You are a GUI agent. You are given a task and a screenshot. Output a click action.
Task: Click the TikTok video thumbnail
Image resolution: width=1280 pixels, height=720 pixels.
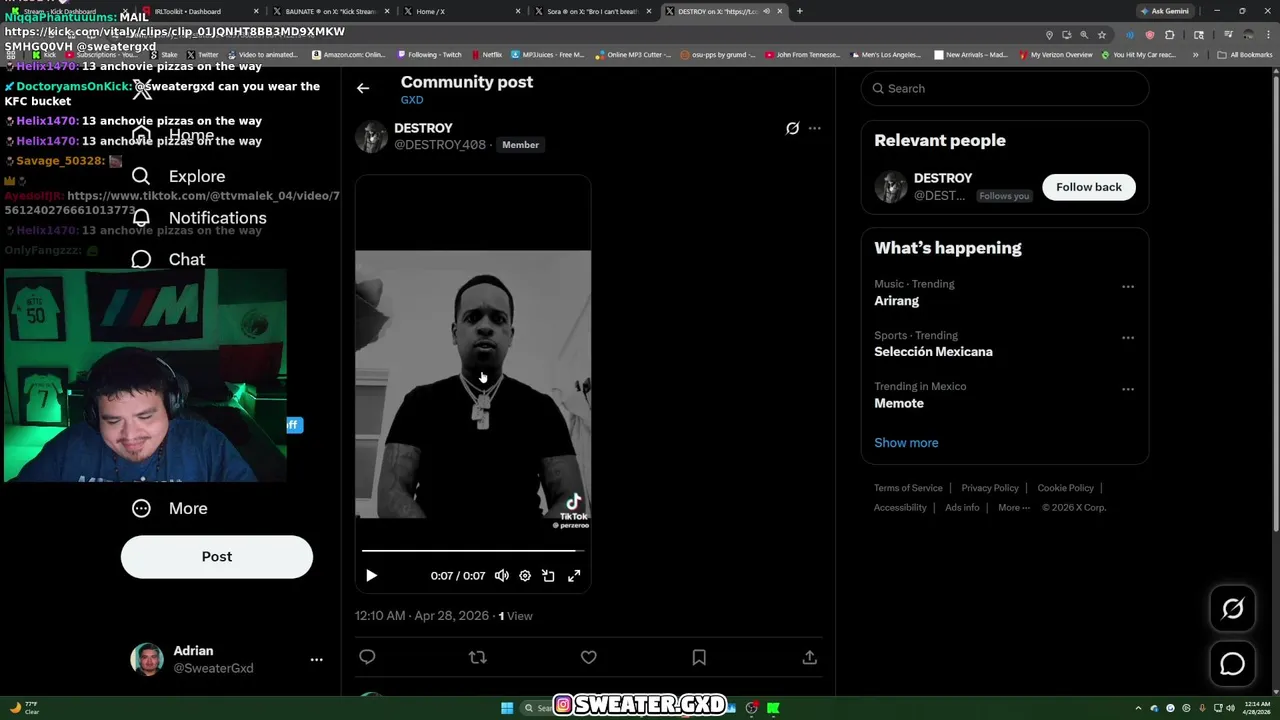pyautogui.click(x=473, y=384)
